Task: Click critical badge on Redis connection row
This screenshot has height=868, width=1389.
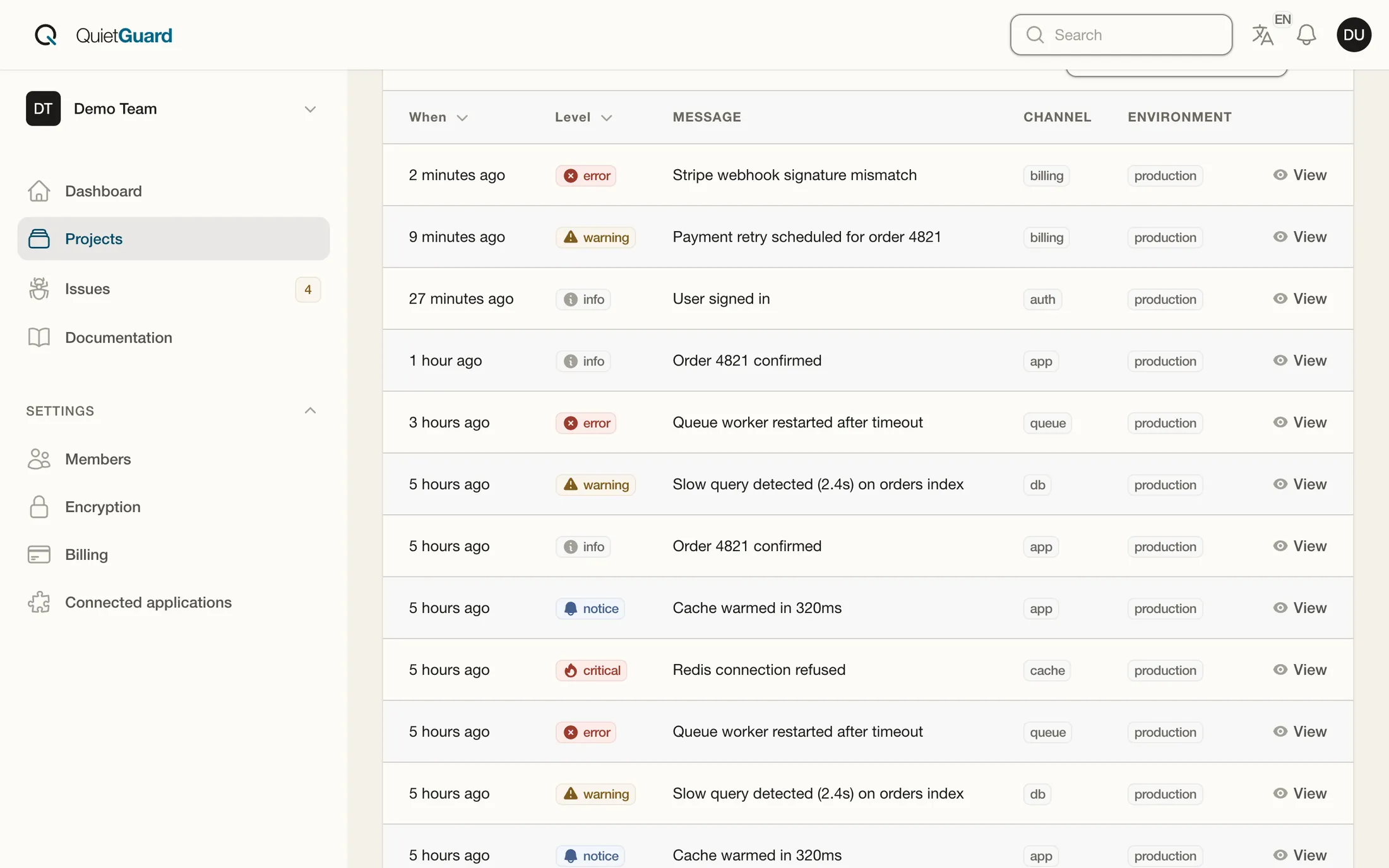Action: (x=592, y=670)
